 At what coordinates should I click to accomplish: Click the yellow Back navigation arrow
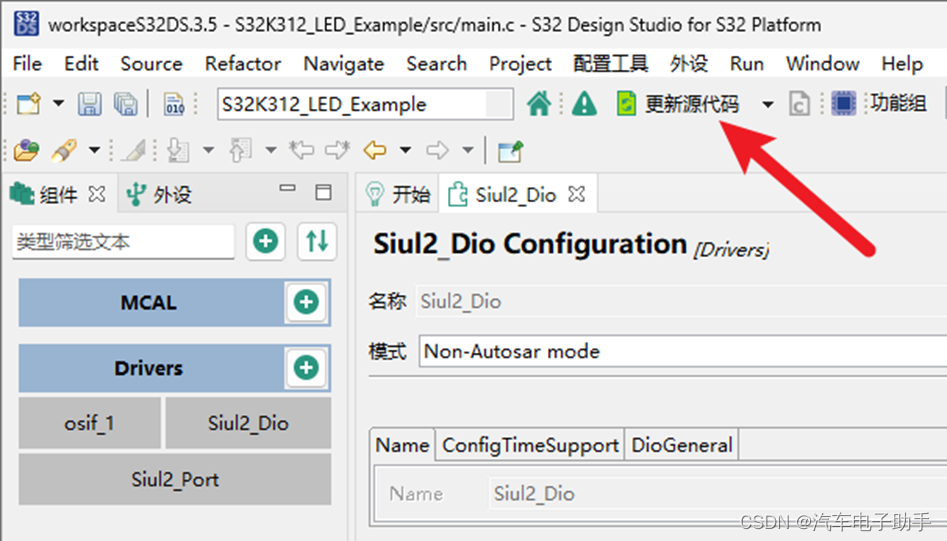point(375,150)
